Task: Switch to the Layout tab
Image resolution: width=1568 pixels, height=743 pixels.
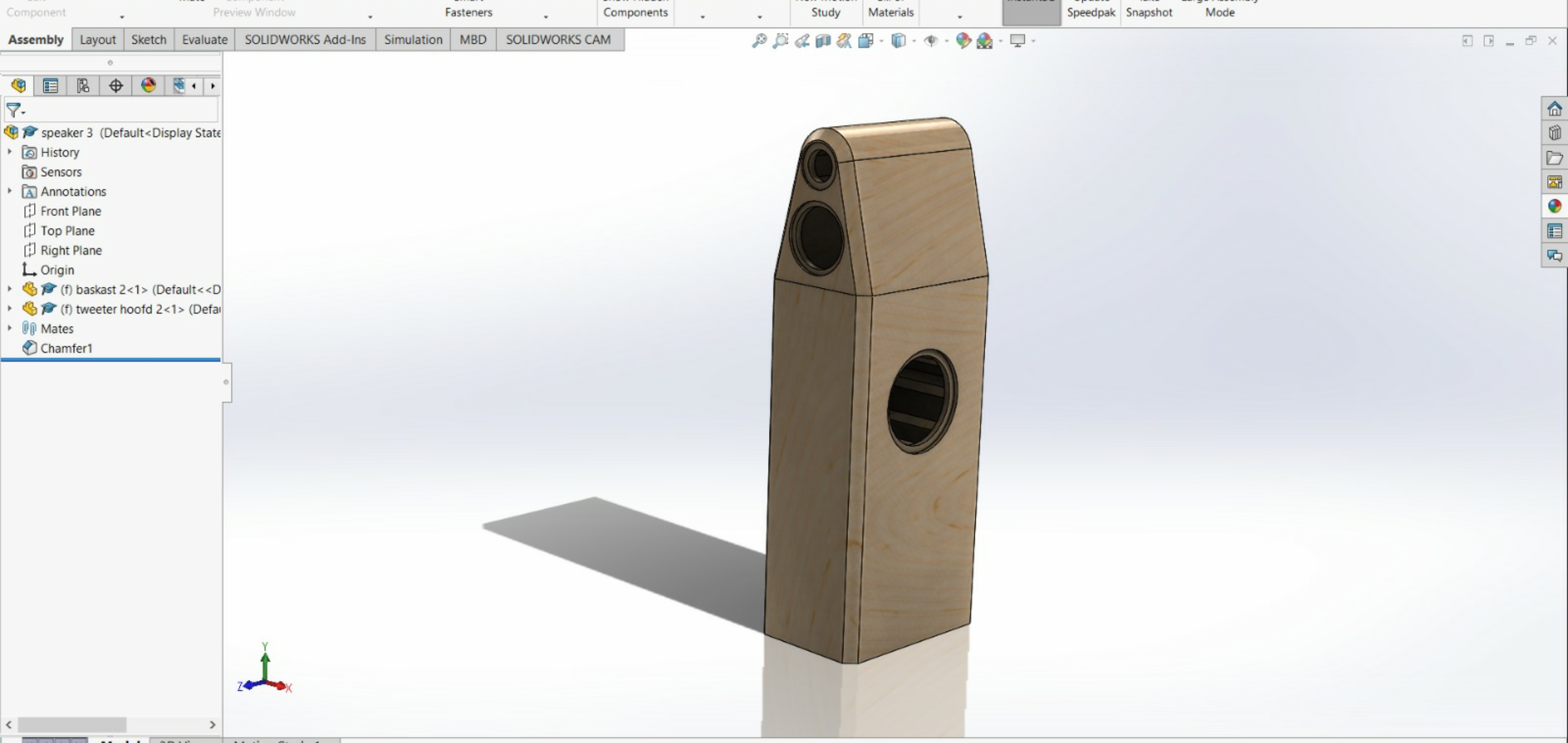Action: [97, 40]
